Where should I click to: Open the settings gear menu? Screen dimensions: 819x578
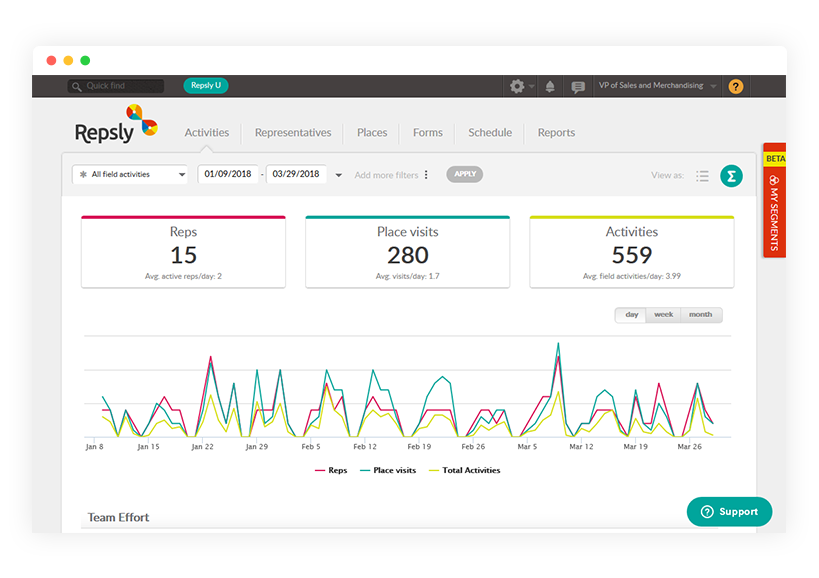point(518,87)
